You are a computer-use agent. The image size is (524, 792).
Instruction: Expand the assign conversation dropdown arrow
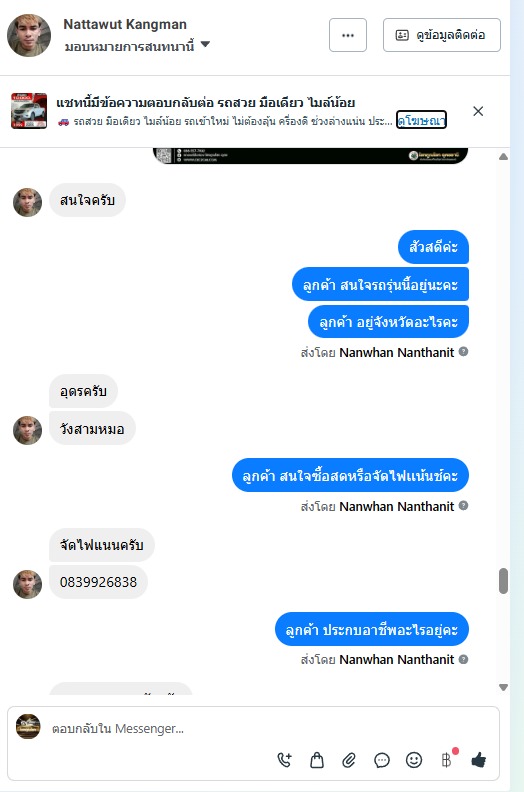[205, 44]
